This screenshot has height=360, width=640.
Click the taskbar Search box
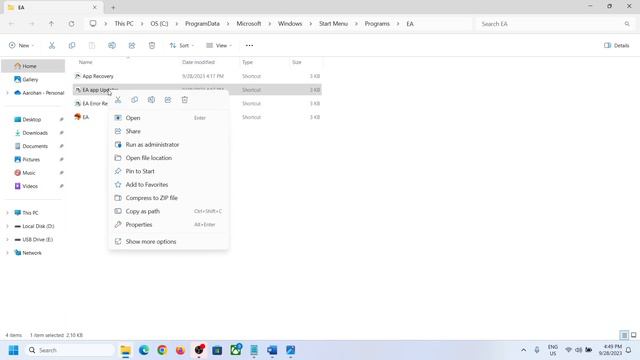tap(70, 350)
